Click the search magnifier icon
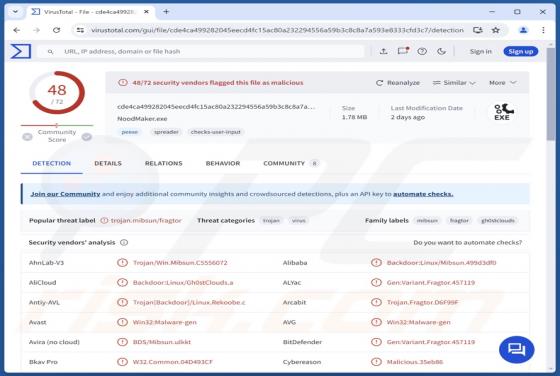The width and height of the screenshot is (560, 376). (50, 52)
